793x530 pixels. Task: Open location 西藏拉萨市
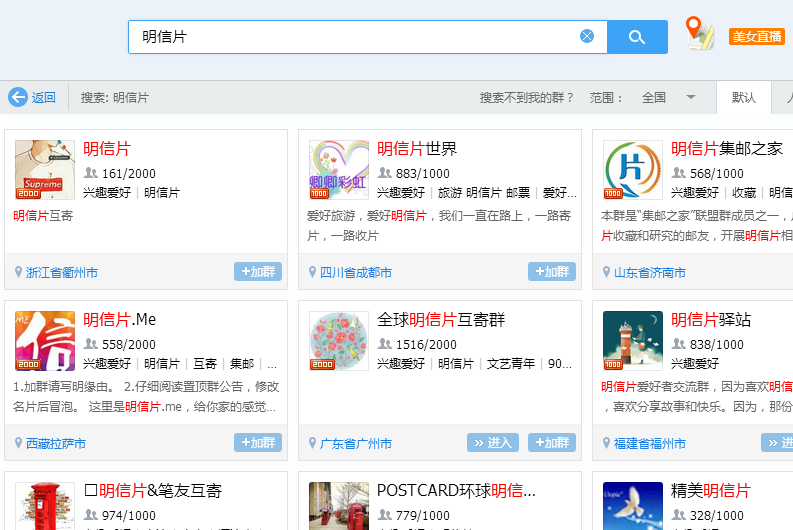tap(56, 444)
